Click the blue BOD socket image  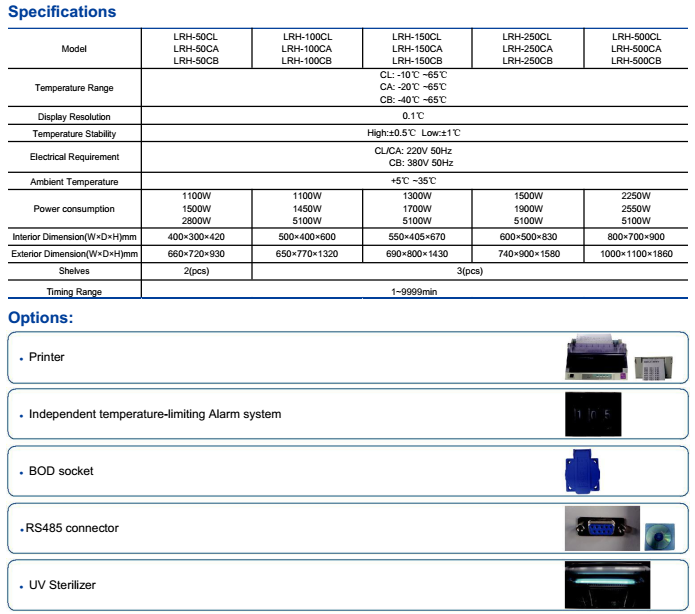(x=582, y=471)
